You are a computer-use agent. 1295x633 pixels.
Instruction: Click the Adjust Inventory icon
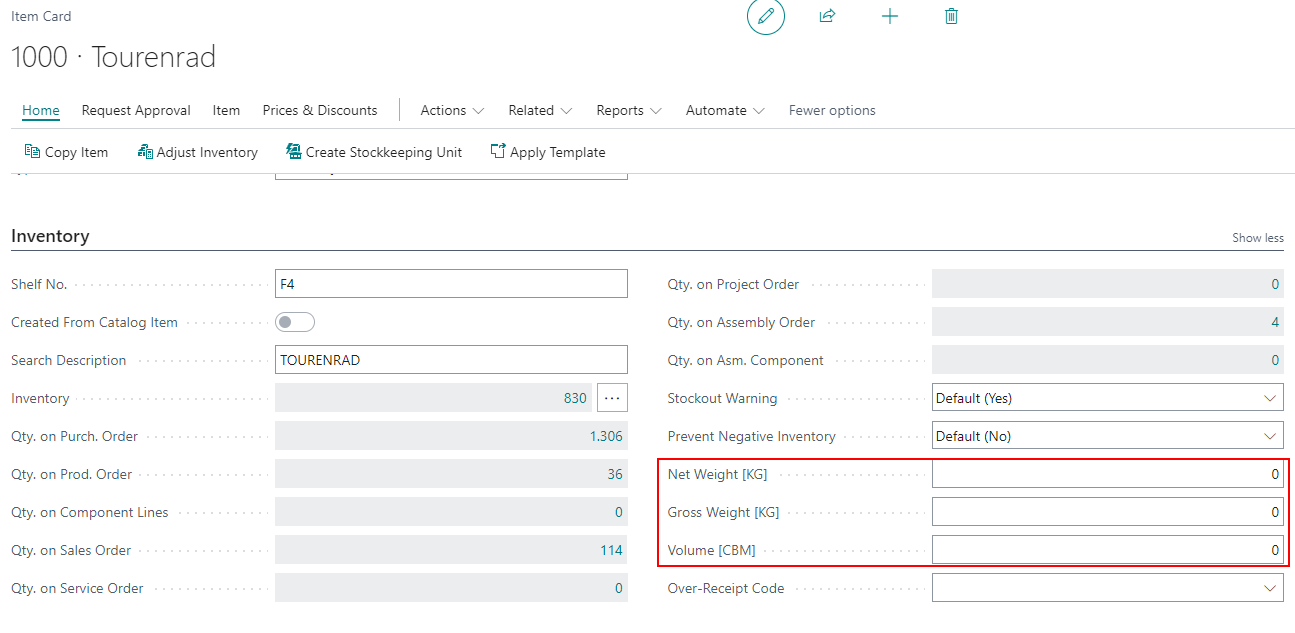pos(145,152)
